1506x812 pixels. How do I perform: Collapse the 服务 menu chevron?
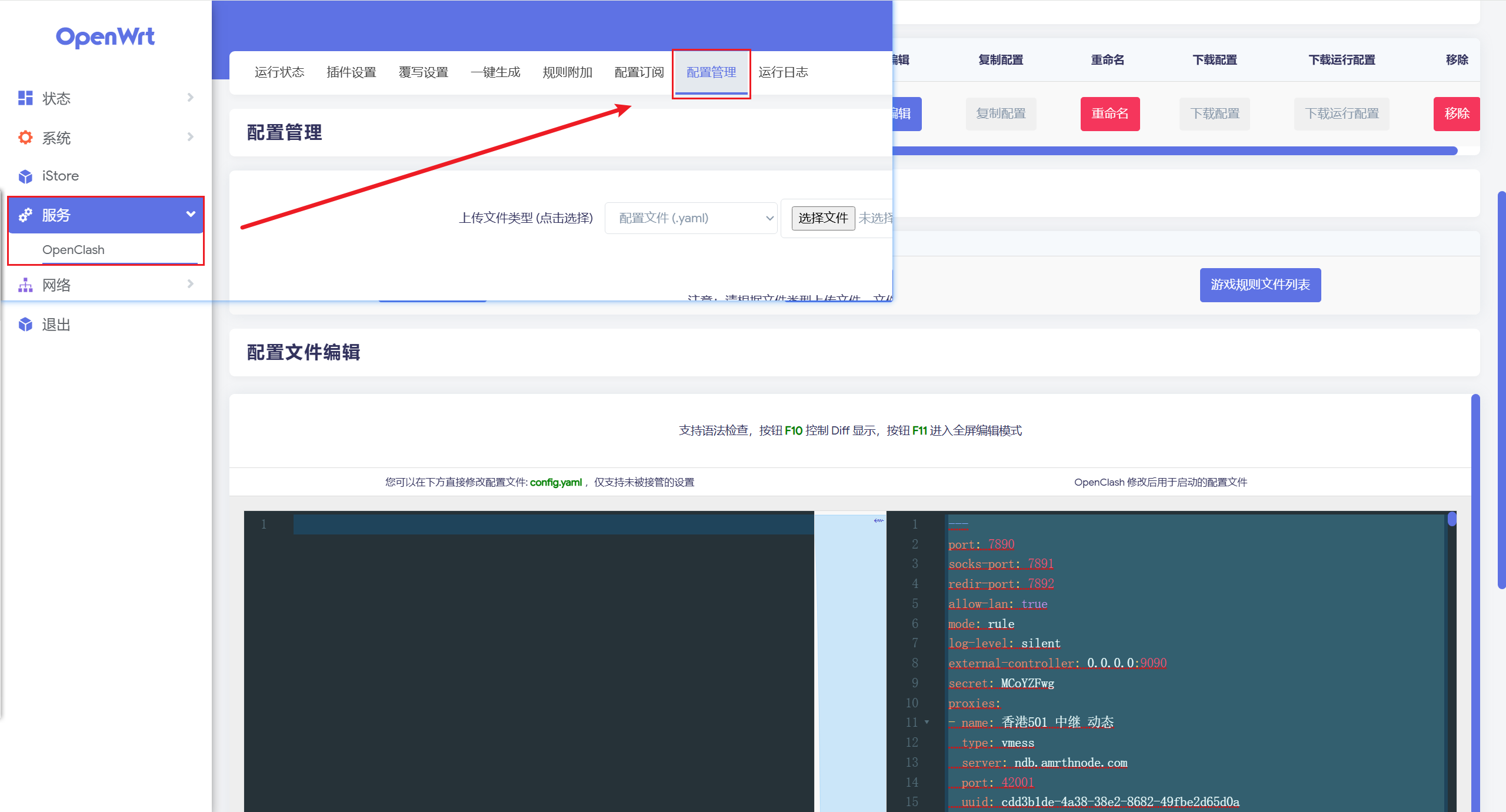click(191, 215)
